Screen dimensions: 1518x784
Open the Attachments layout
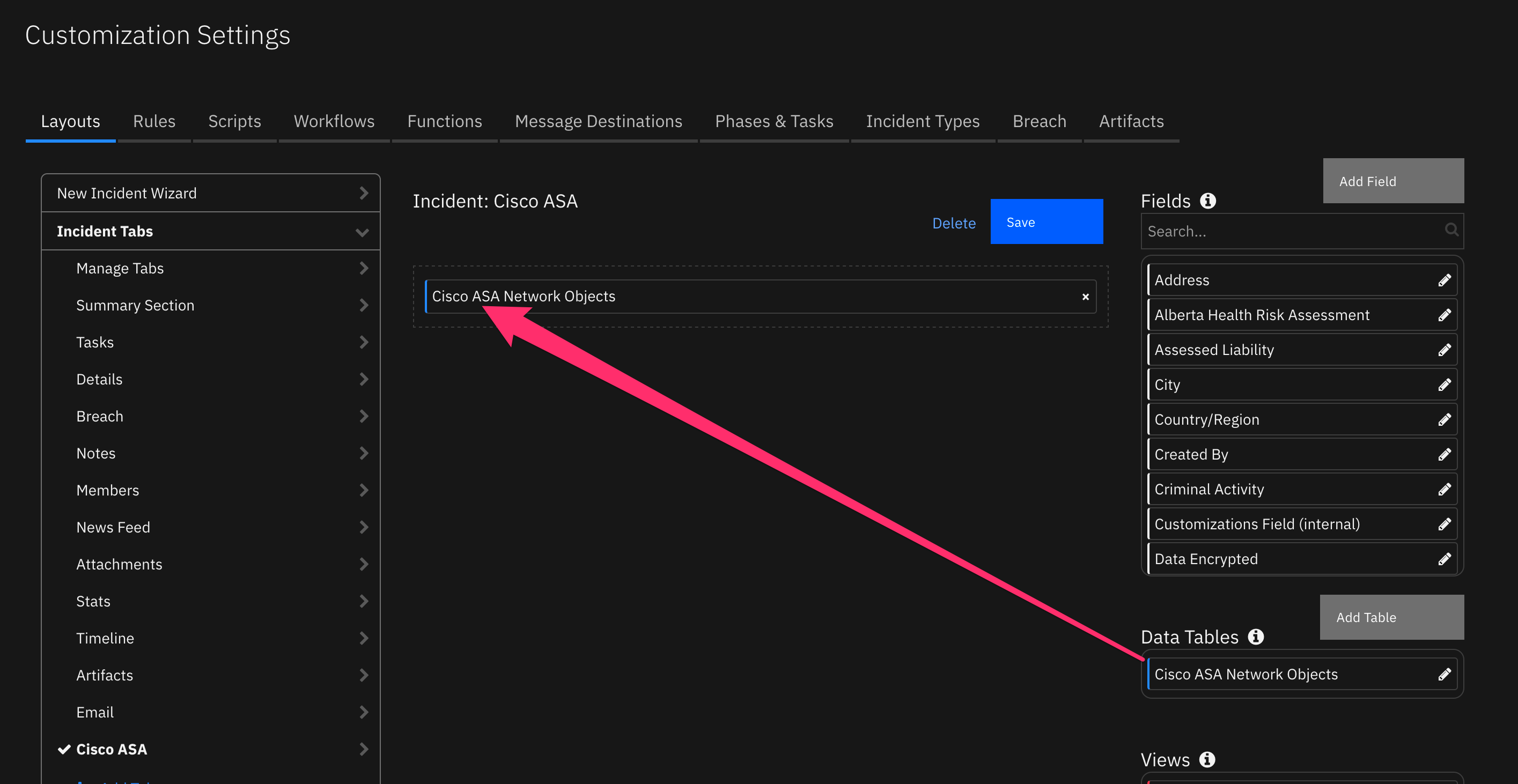[x=210, y=564]
